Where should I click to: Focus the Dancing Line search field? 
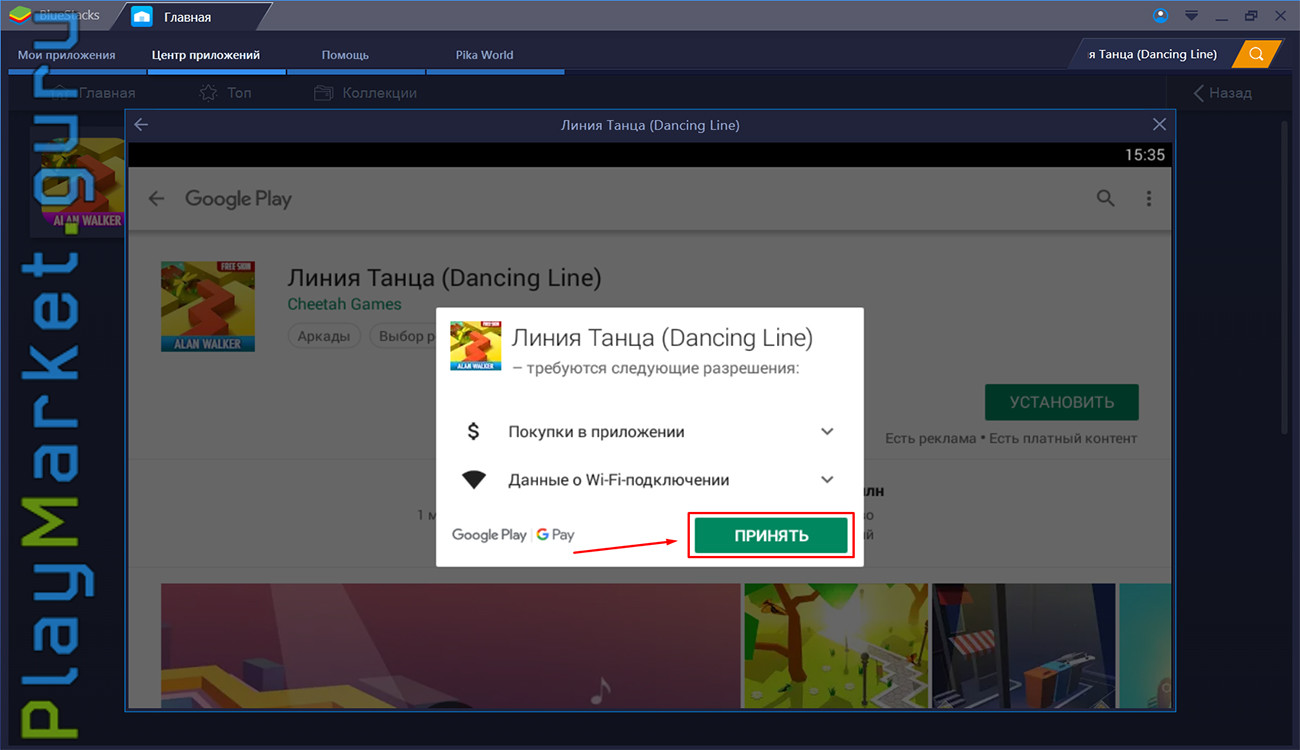coord(1152,54)
